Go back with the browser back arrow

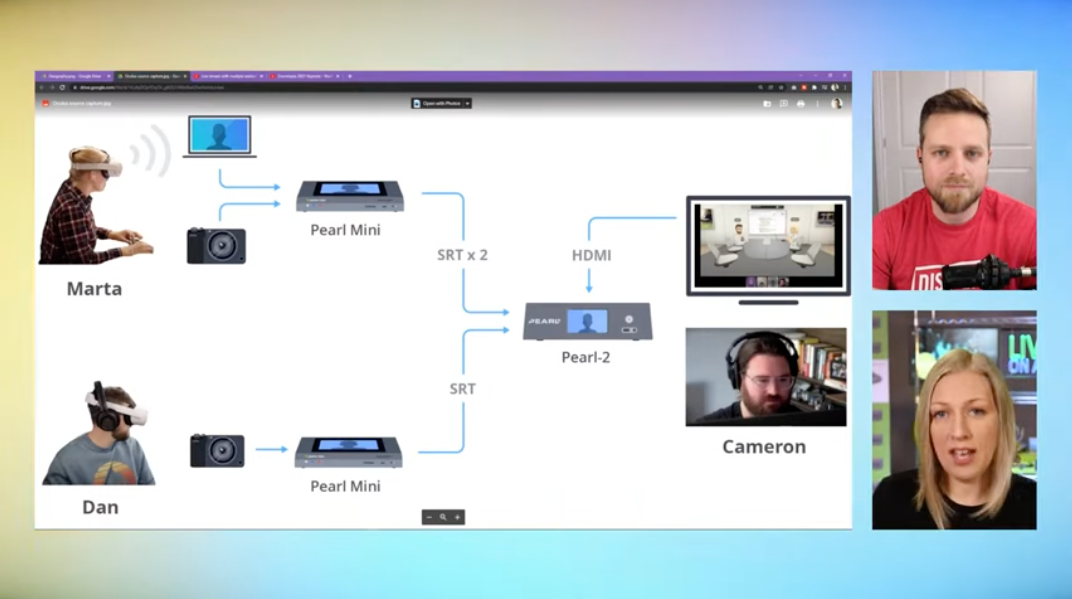point(42,88)
